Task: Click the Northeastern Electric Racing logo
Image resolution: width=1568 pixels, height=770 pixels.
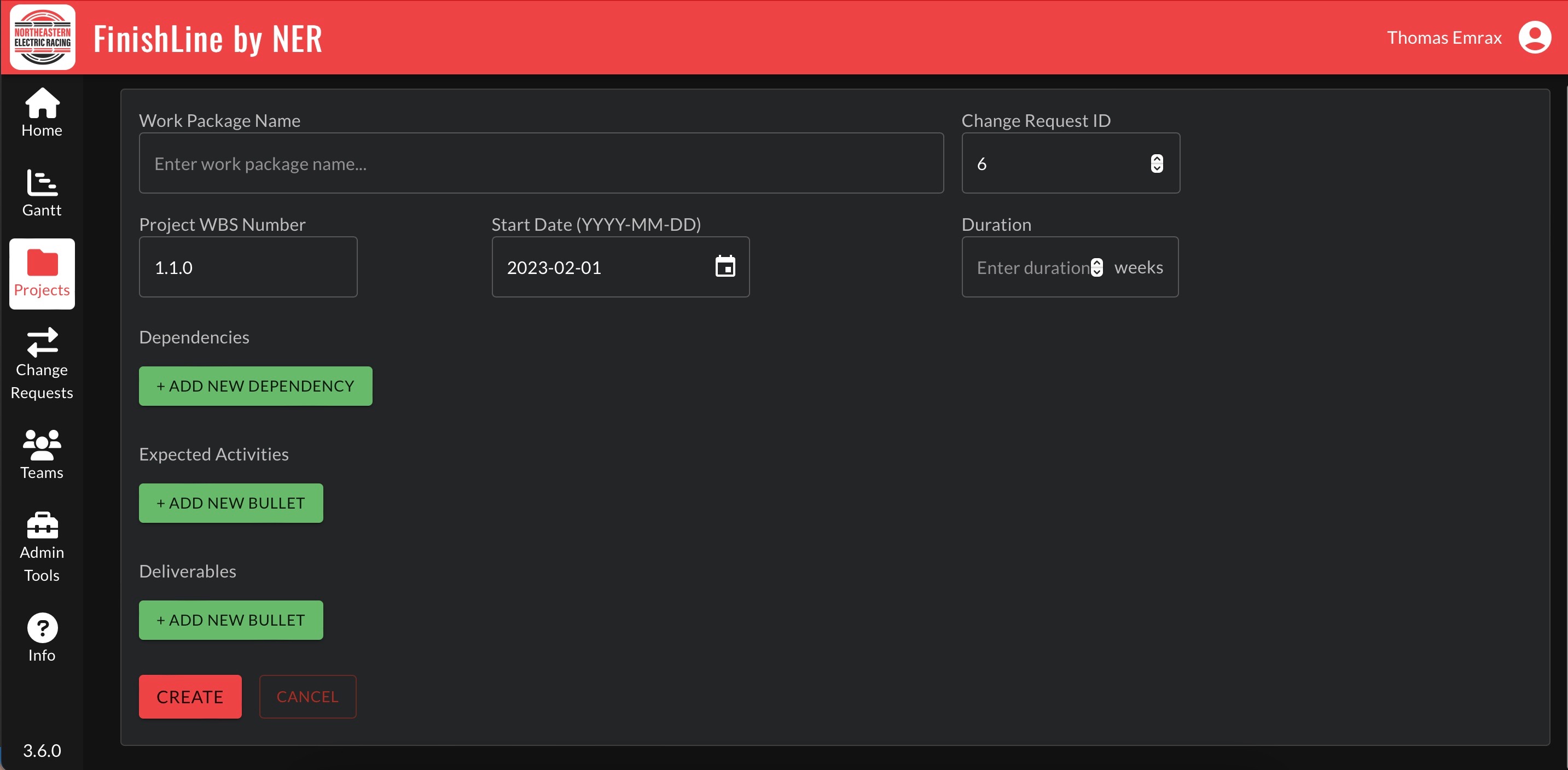Action: pyautogui.click(x=42, y=38)
